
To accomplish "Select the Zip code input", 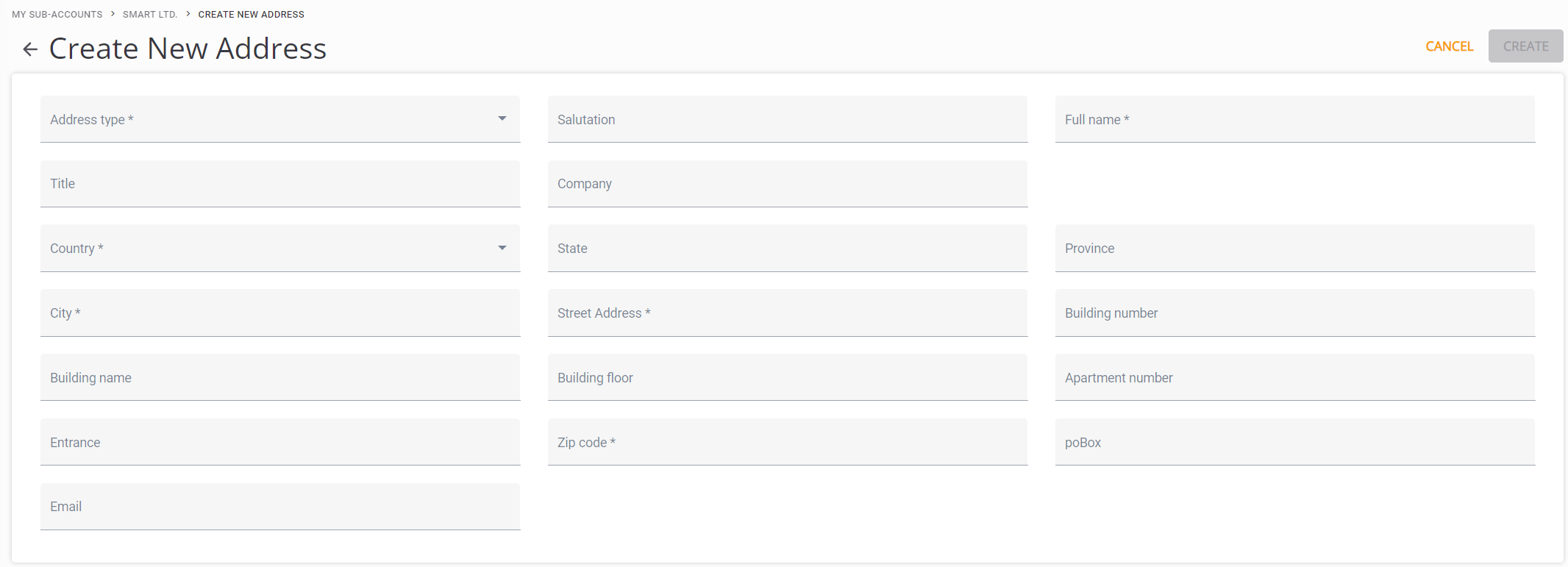I will pyautogui.click(x=787, y=443).
